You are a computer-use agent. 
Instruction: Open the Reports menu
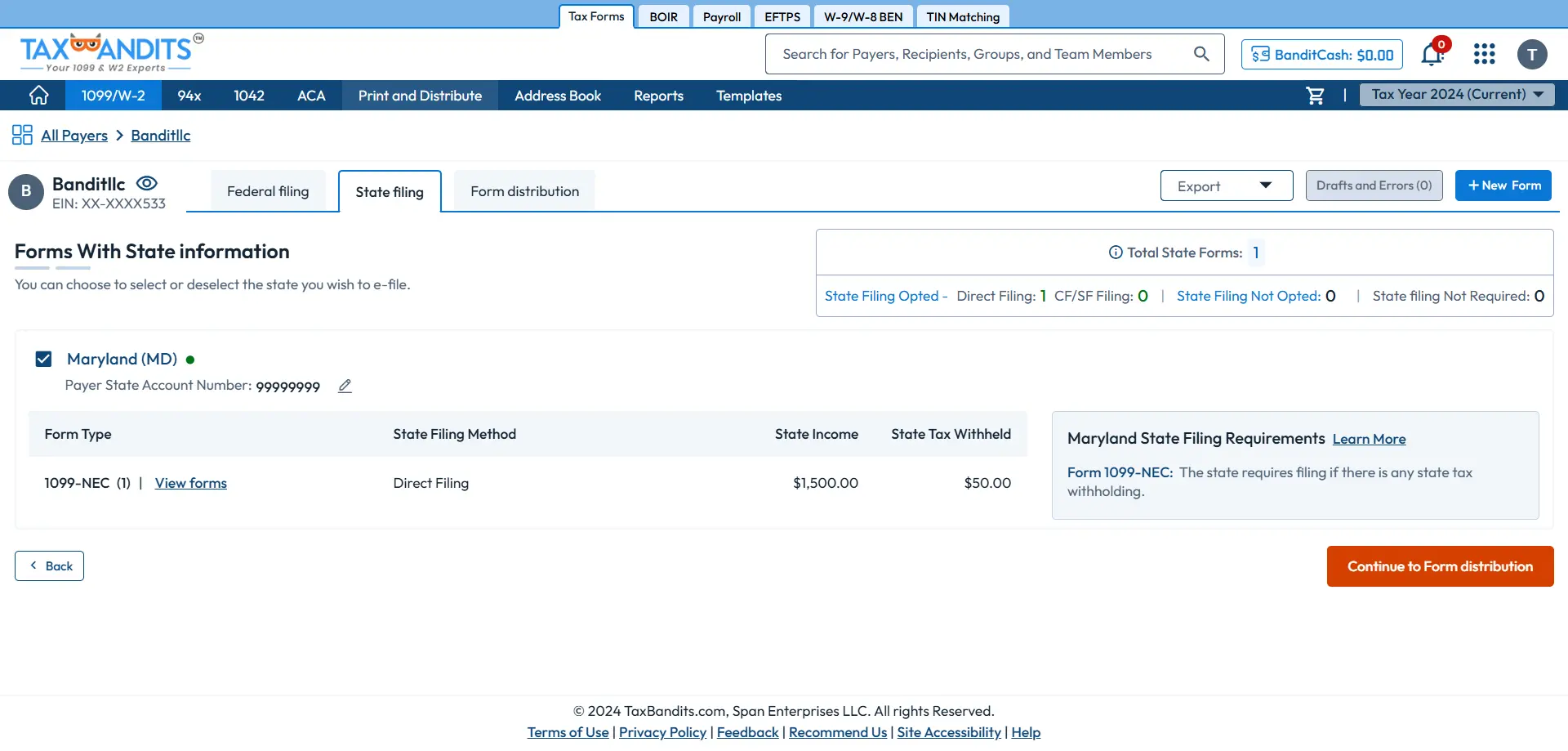658,96
